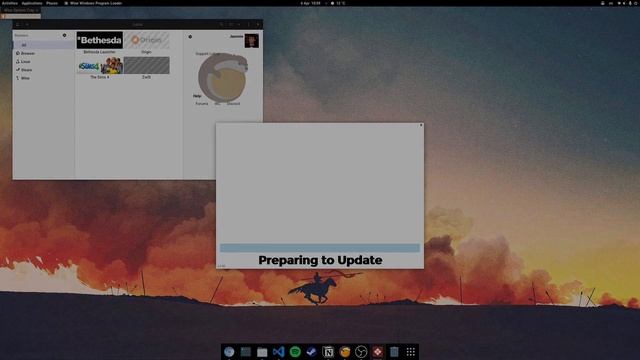Open Lutris view options dropdown arrow
Viewport: 640px width, 360px height.
tap(239, 24)
